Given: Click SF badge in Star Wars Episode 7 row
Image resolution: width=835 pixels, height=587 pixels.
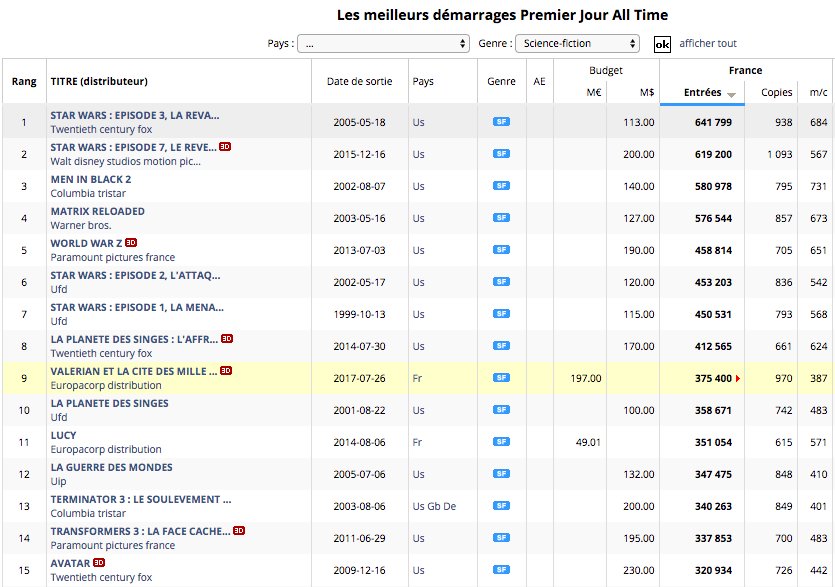Looking at the screenshot, I should point(501,153).
